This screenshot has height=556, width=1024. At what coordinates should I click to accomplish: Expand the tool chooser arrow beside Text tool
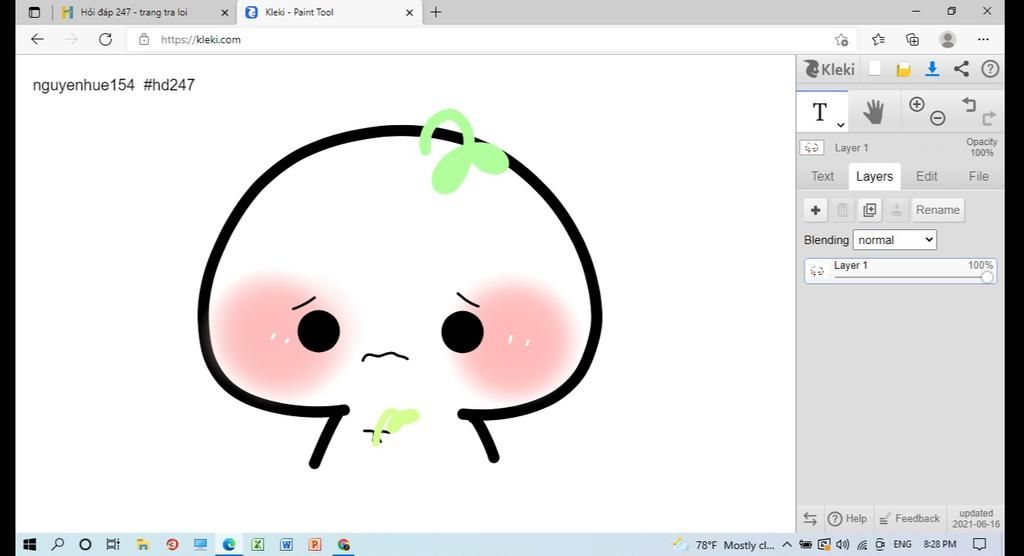click(840, 124)
